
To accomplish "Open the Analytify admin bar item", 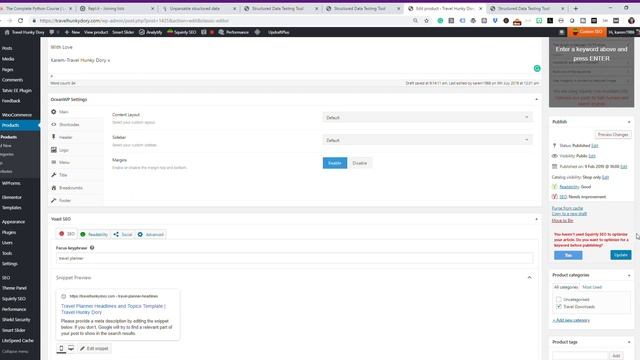I will pyautogui.click(x=151, y=32).
